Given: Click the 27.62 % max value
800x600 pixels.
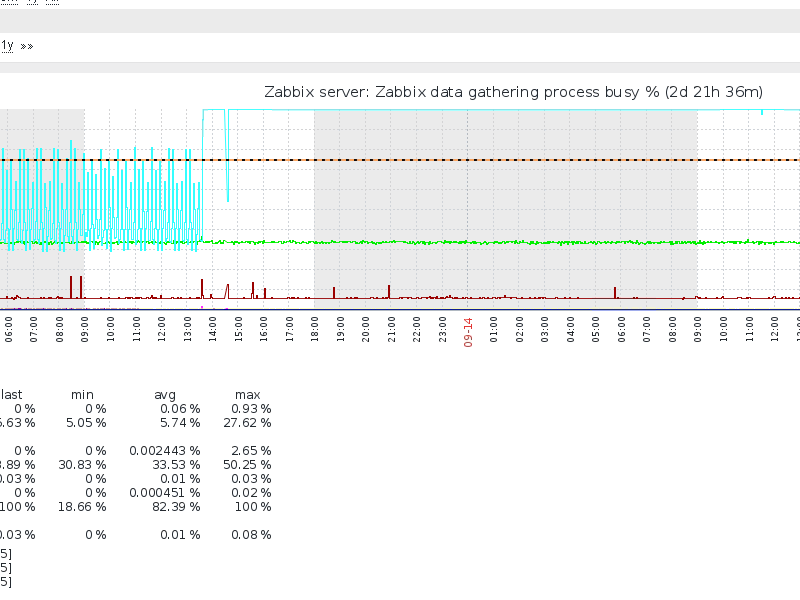Looking at the screenshot, I should point(247,423).
